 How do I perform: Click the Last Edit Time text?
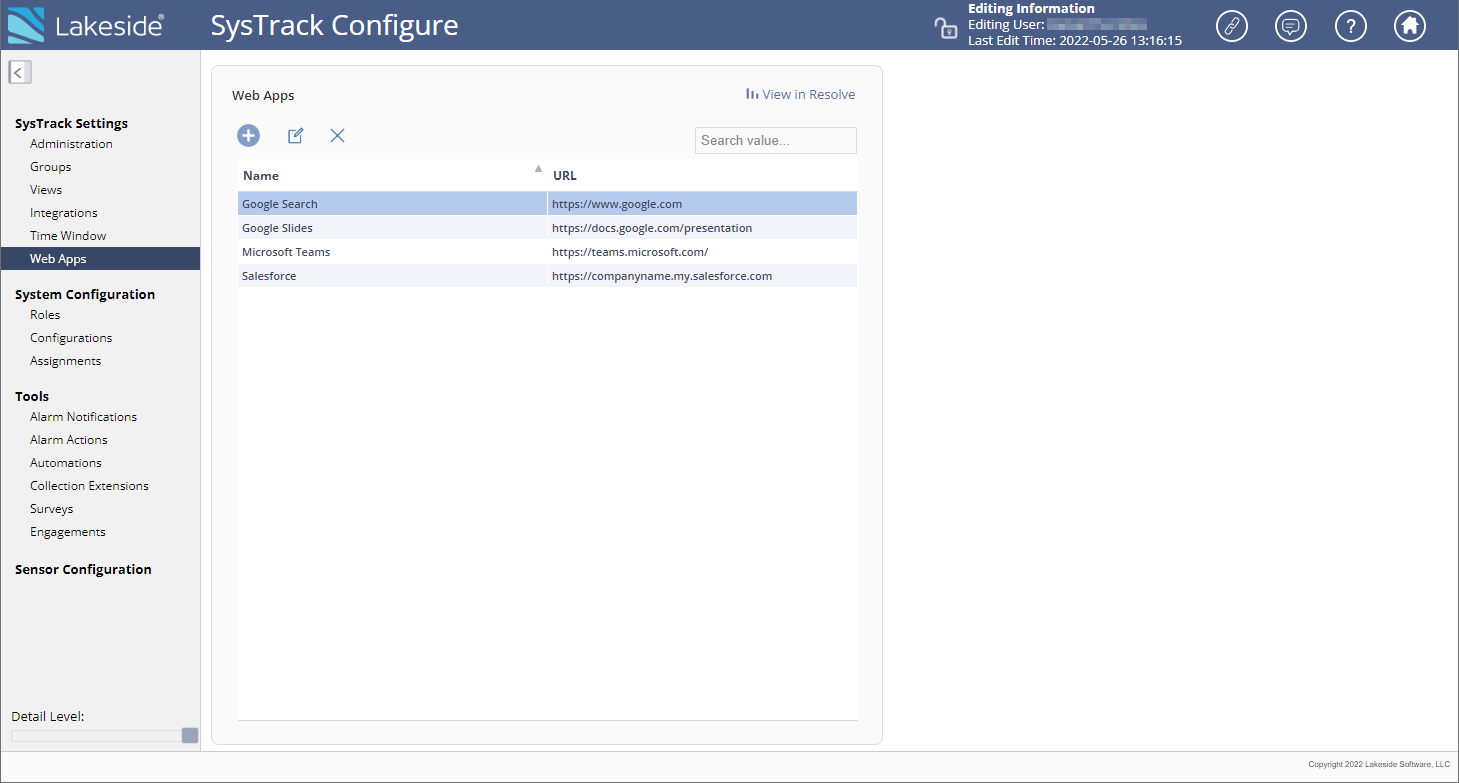(x=1075, y=41)
